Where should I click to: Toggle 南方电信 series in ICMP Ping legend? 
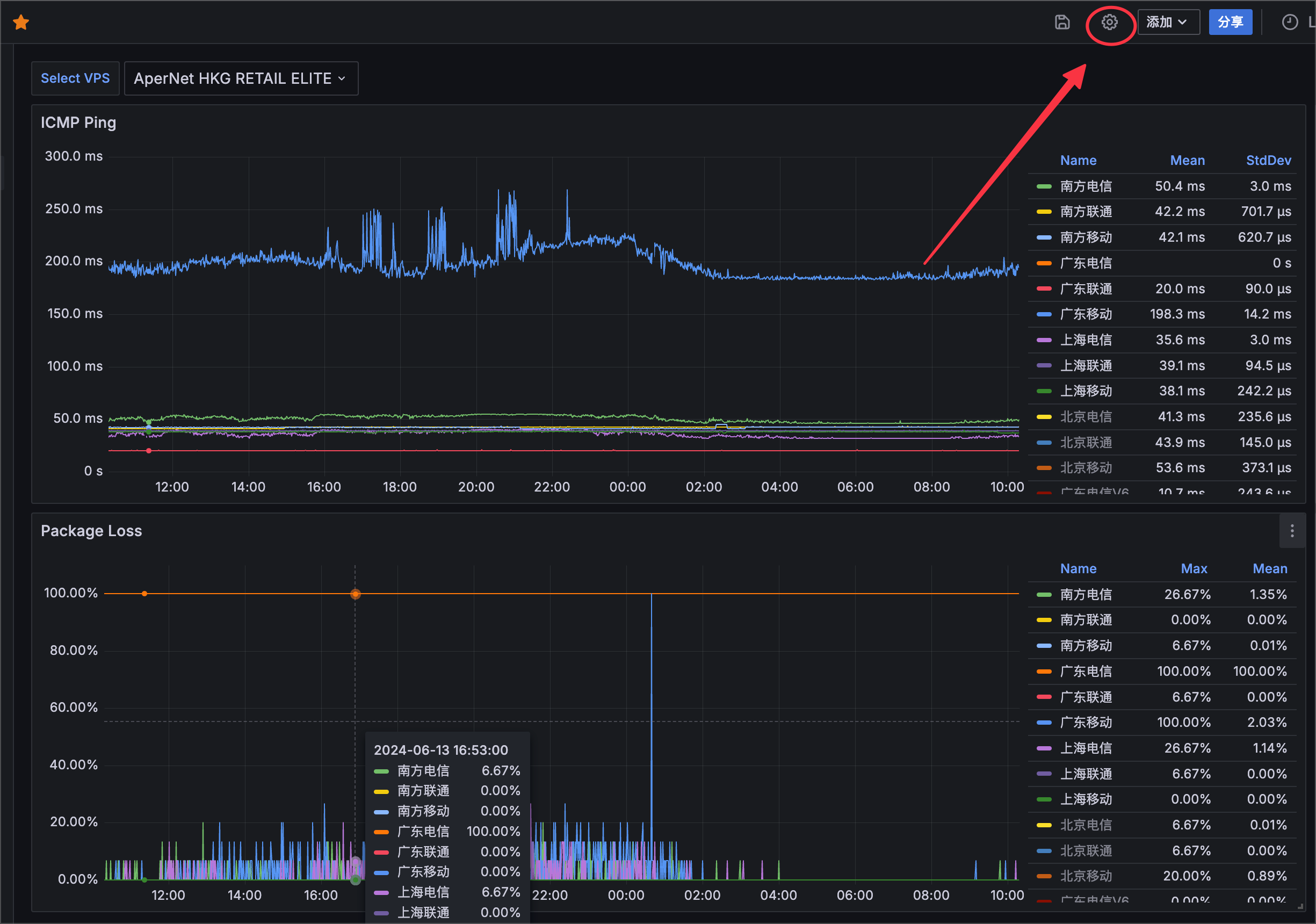1086,186
